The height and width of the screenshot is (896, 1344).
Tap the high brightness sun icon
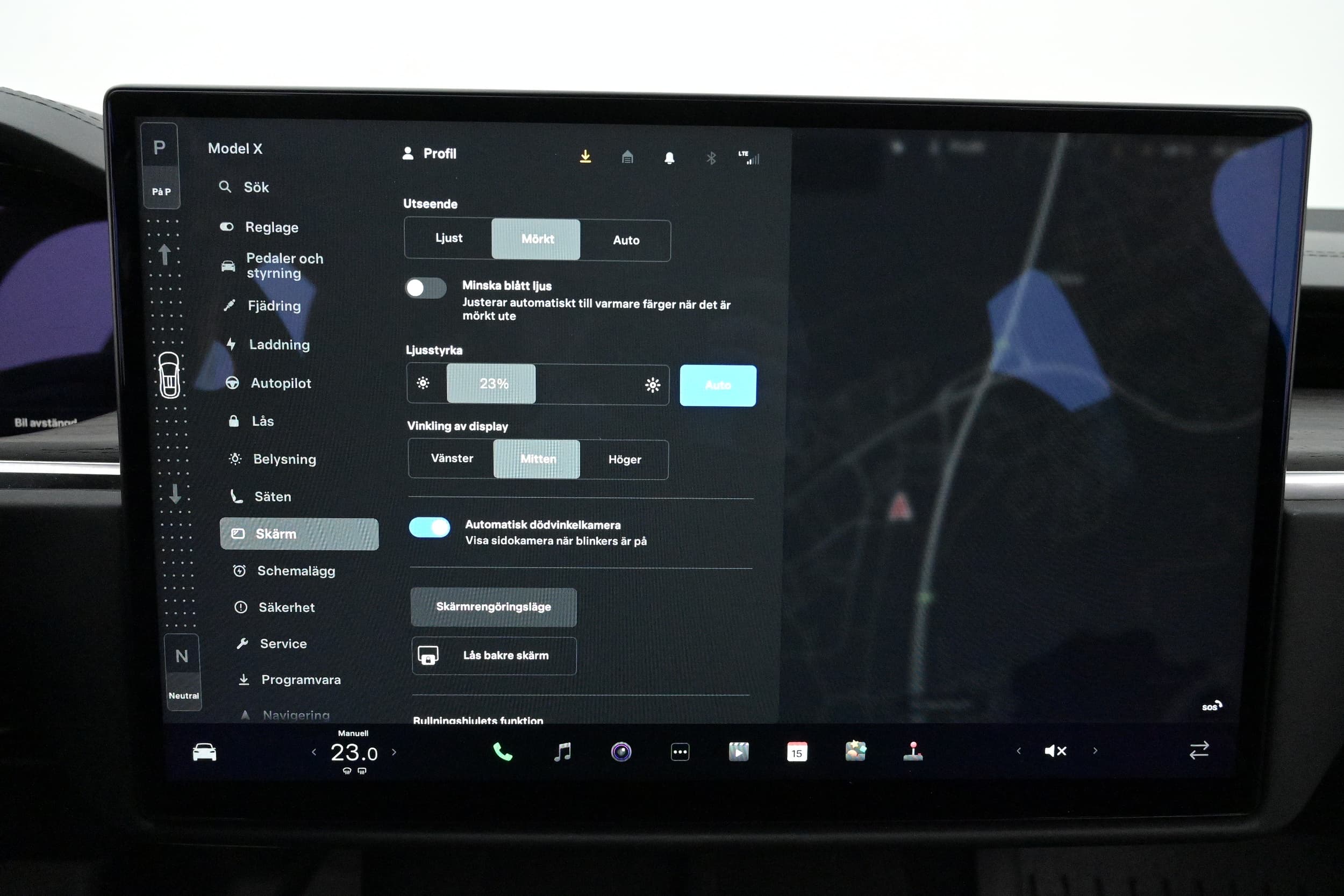[653, 385]
